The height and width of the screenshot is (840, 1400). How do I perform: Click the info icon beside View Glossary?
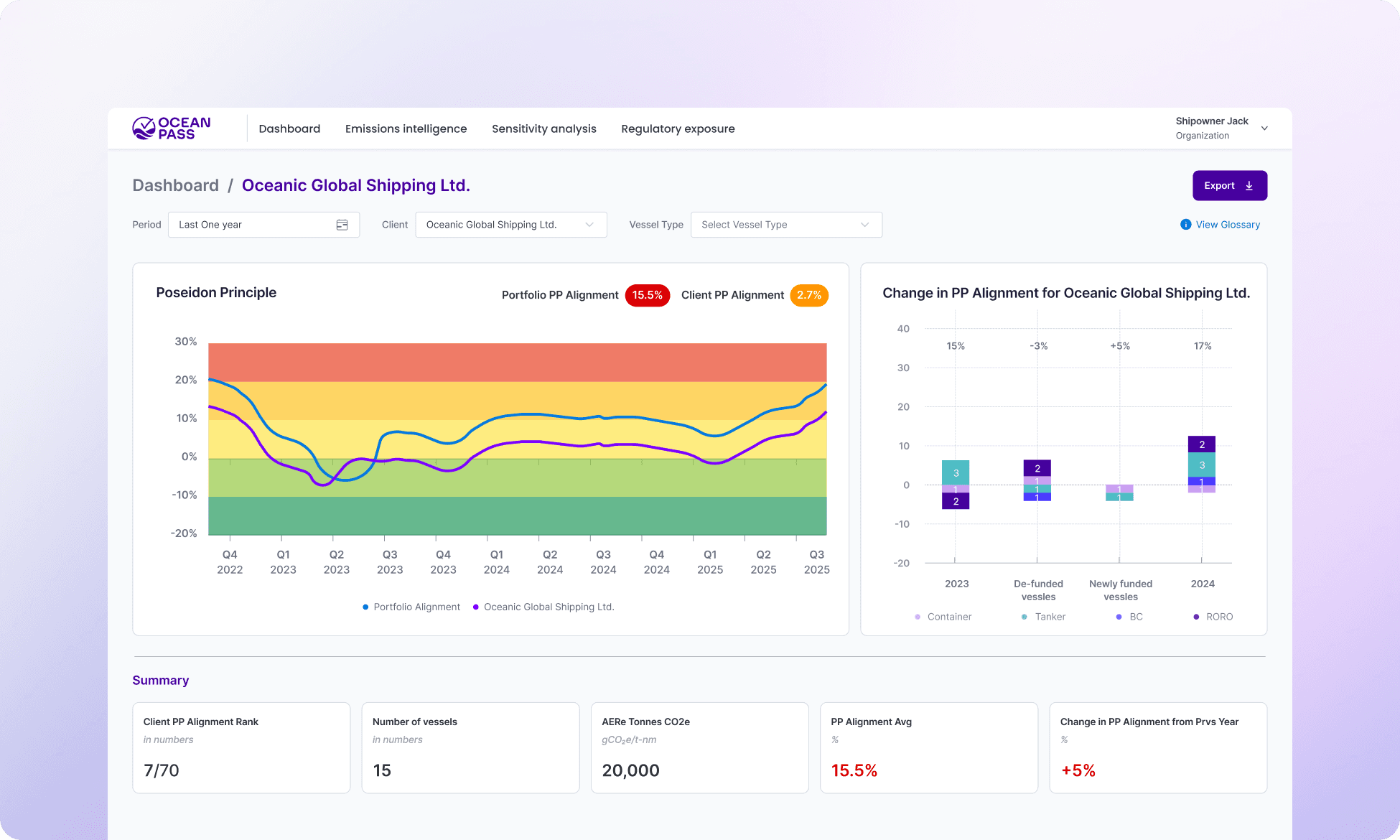[x=1185, y=225]
